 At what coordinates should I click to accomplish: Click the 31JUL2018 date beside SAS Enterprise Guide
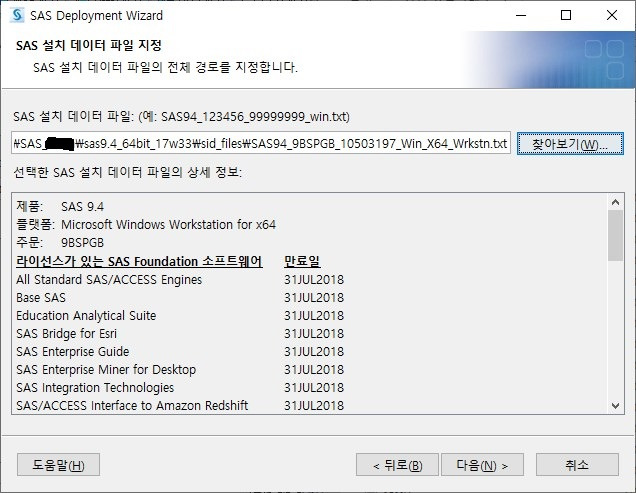click(x=314, y=351)
